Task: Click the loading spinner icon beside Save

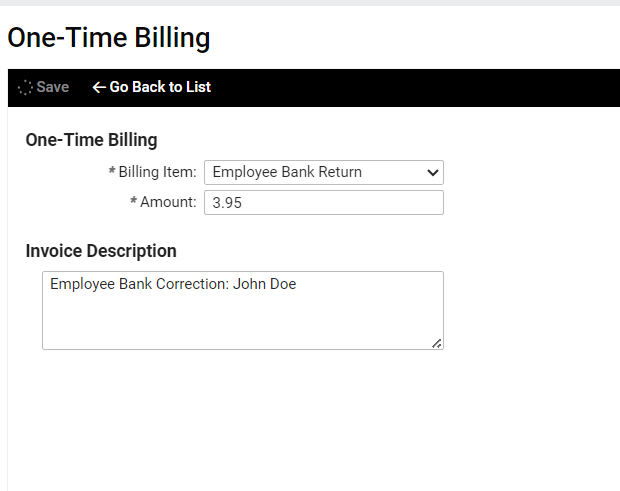Action: pyautogui.click(x=25, y=87)
